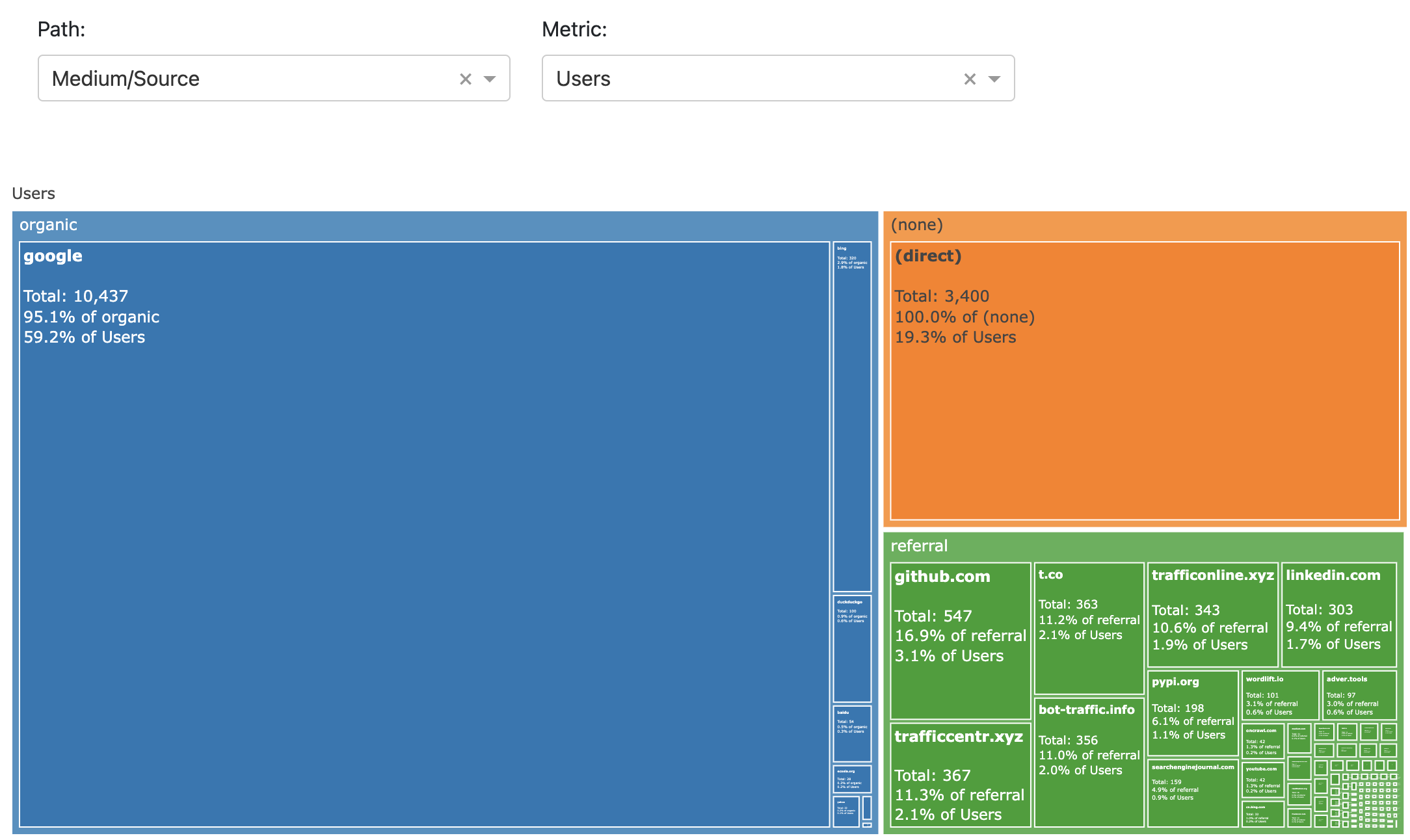
Task: Clear the Medium/Source path selection
Action: tap(465, 79)
